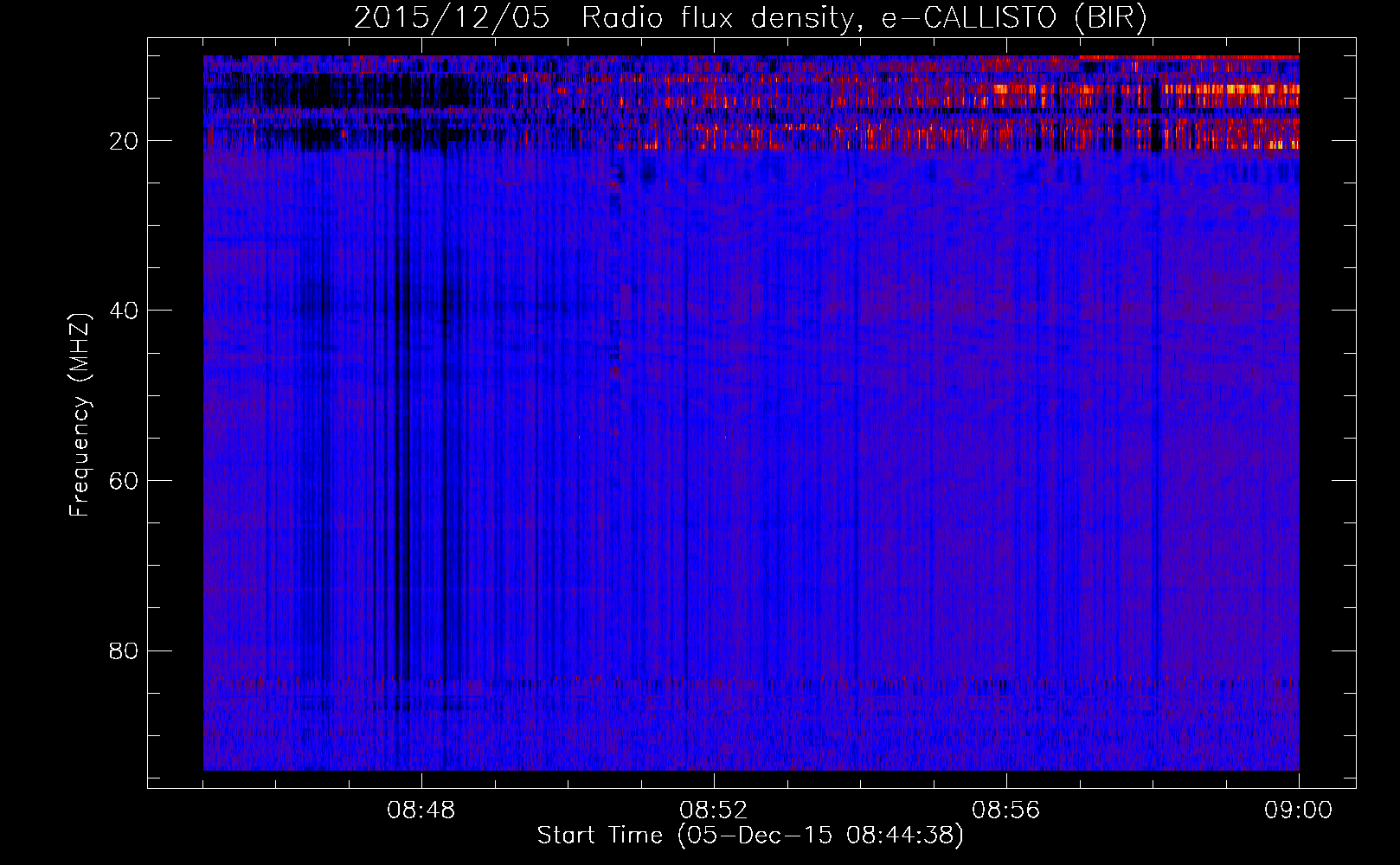Click the 60 frequency tick label
The image size is (1400, 865).
click(125, 481)
